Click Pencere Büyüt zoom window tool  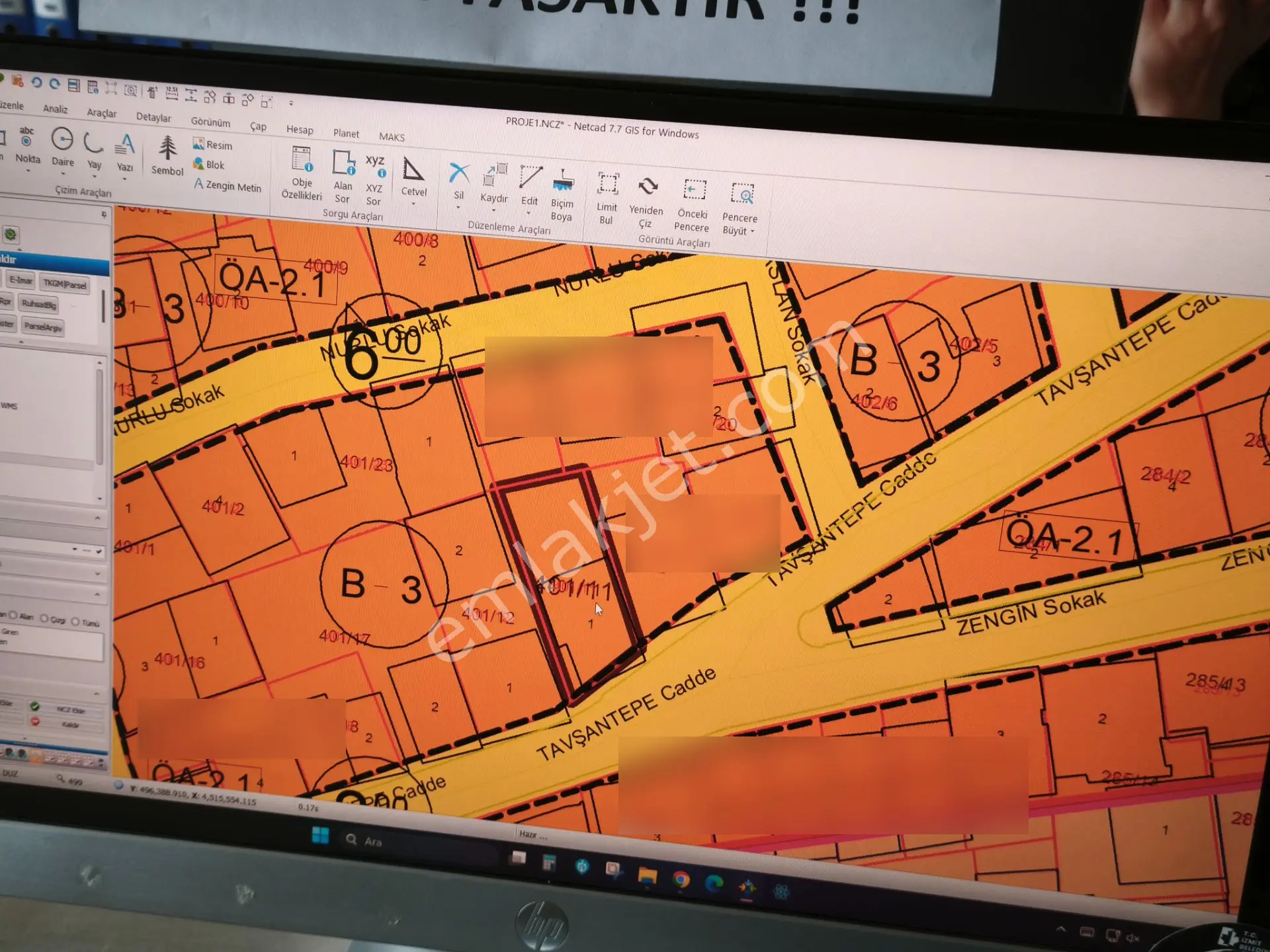pos(740,210)
